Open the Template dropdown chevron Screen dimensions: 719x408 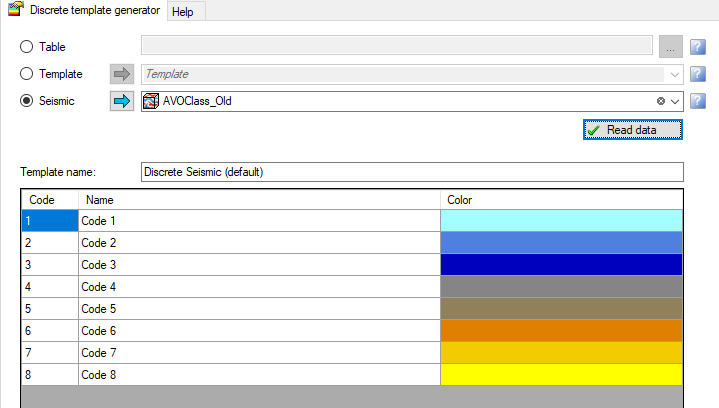click(x=675, y=74)
